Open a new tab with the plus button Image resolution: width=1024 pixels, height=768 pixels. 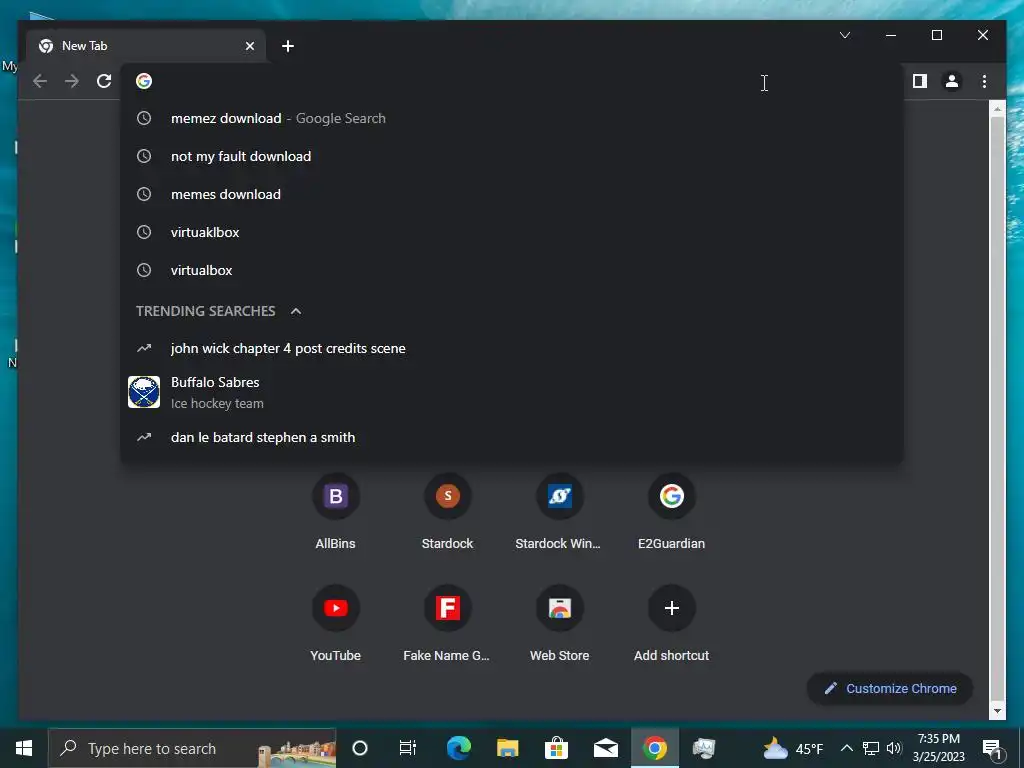288,46
